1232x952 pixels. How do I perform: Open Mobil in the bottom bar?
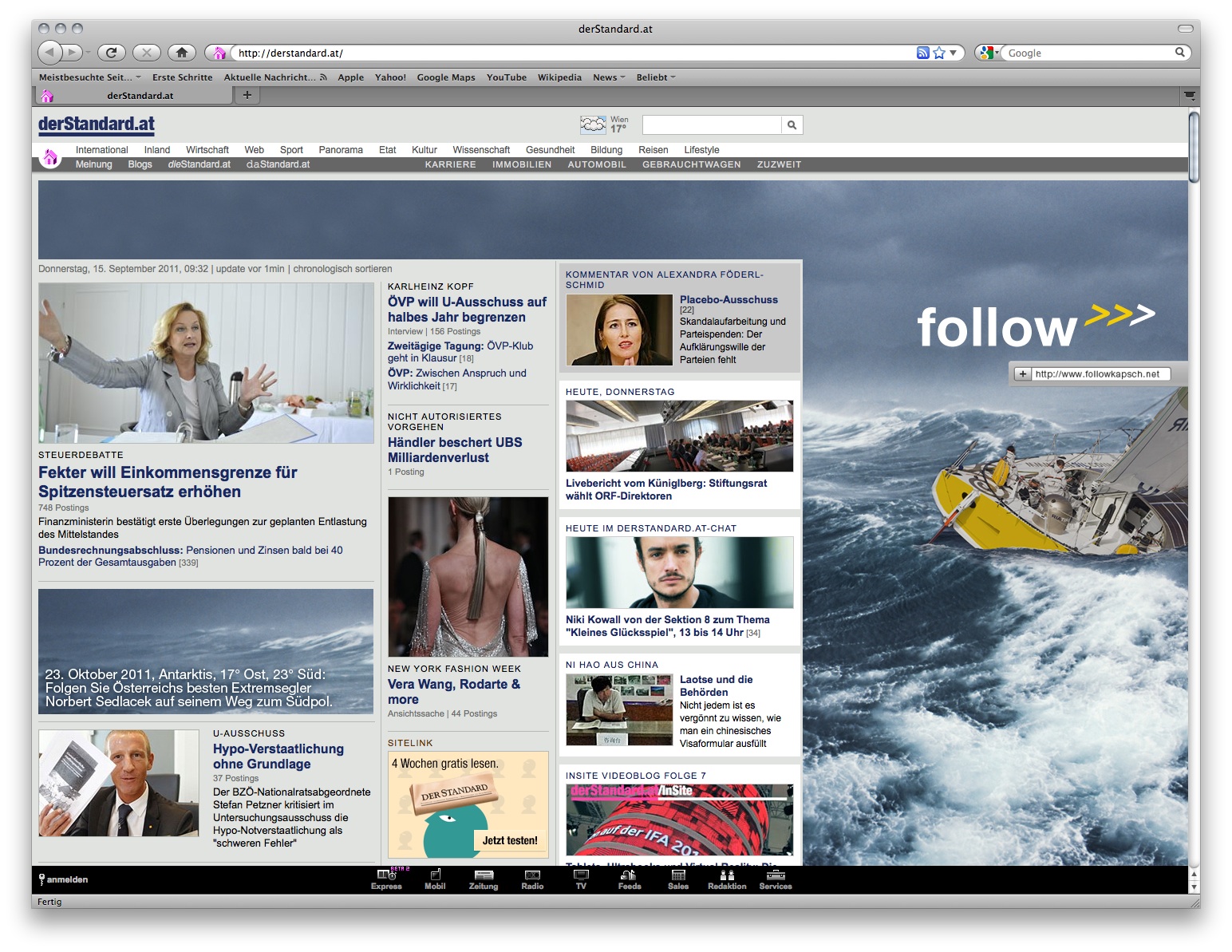click(435, 879)
